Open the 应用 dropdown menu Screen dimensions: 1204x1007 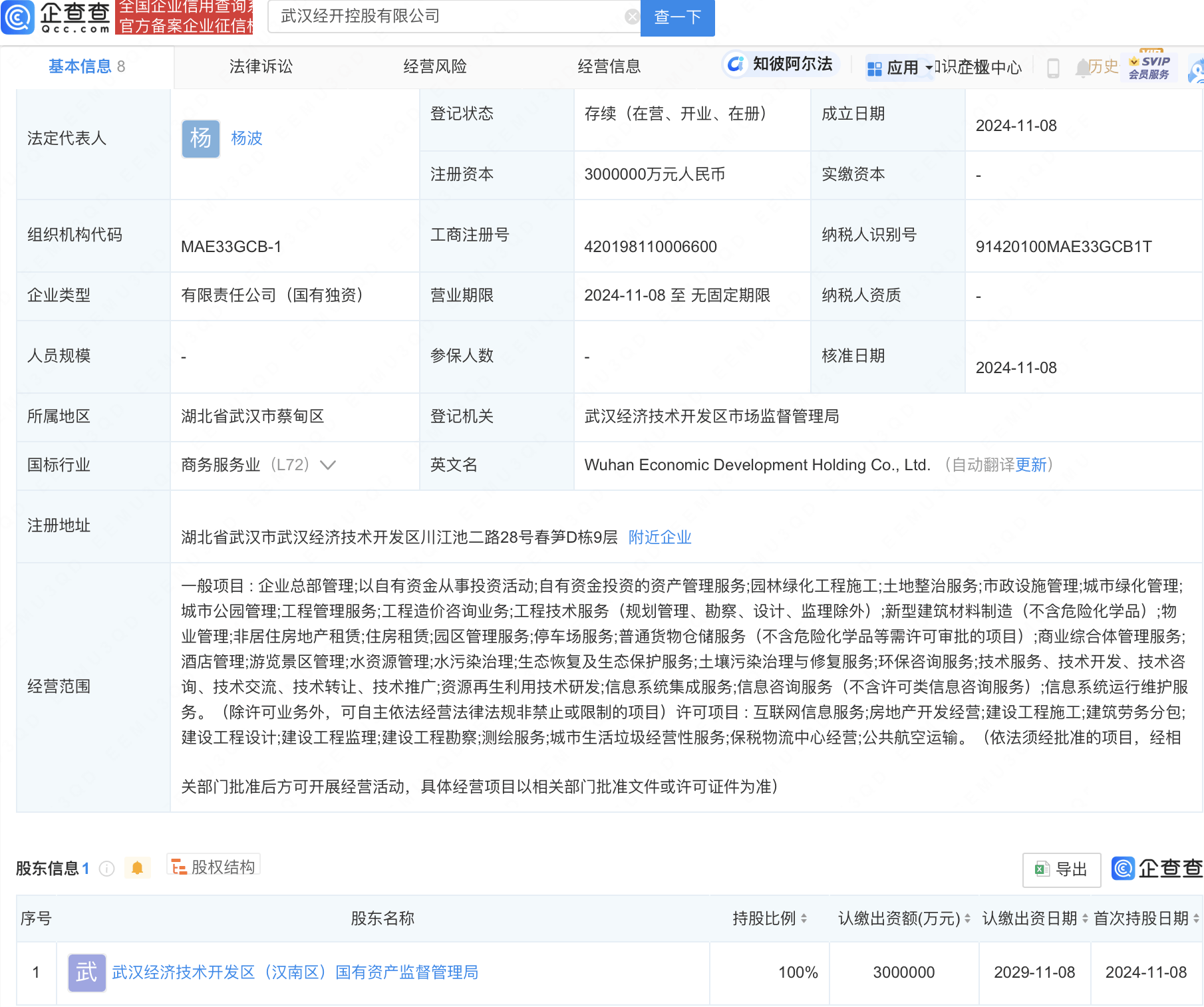[928, 67]
